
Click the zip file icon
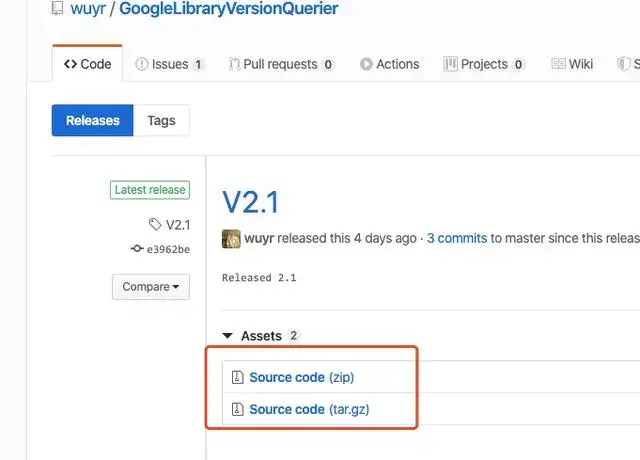click(238, 377)
